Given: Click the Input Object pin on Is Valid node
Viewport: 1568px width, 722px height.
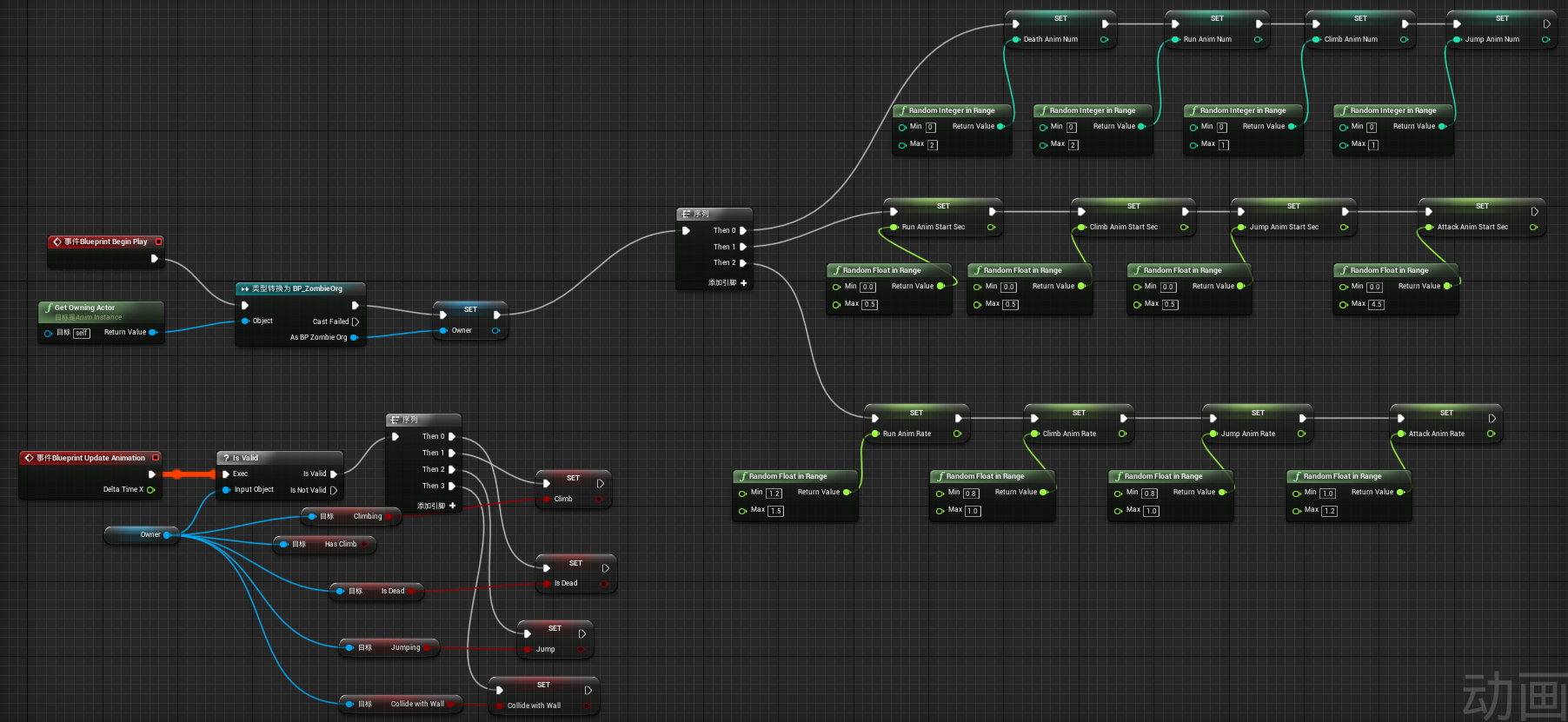Looking at the screenshot, I should [226, 490].
